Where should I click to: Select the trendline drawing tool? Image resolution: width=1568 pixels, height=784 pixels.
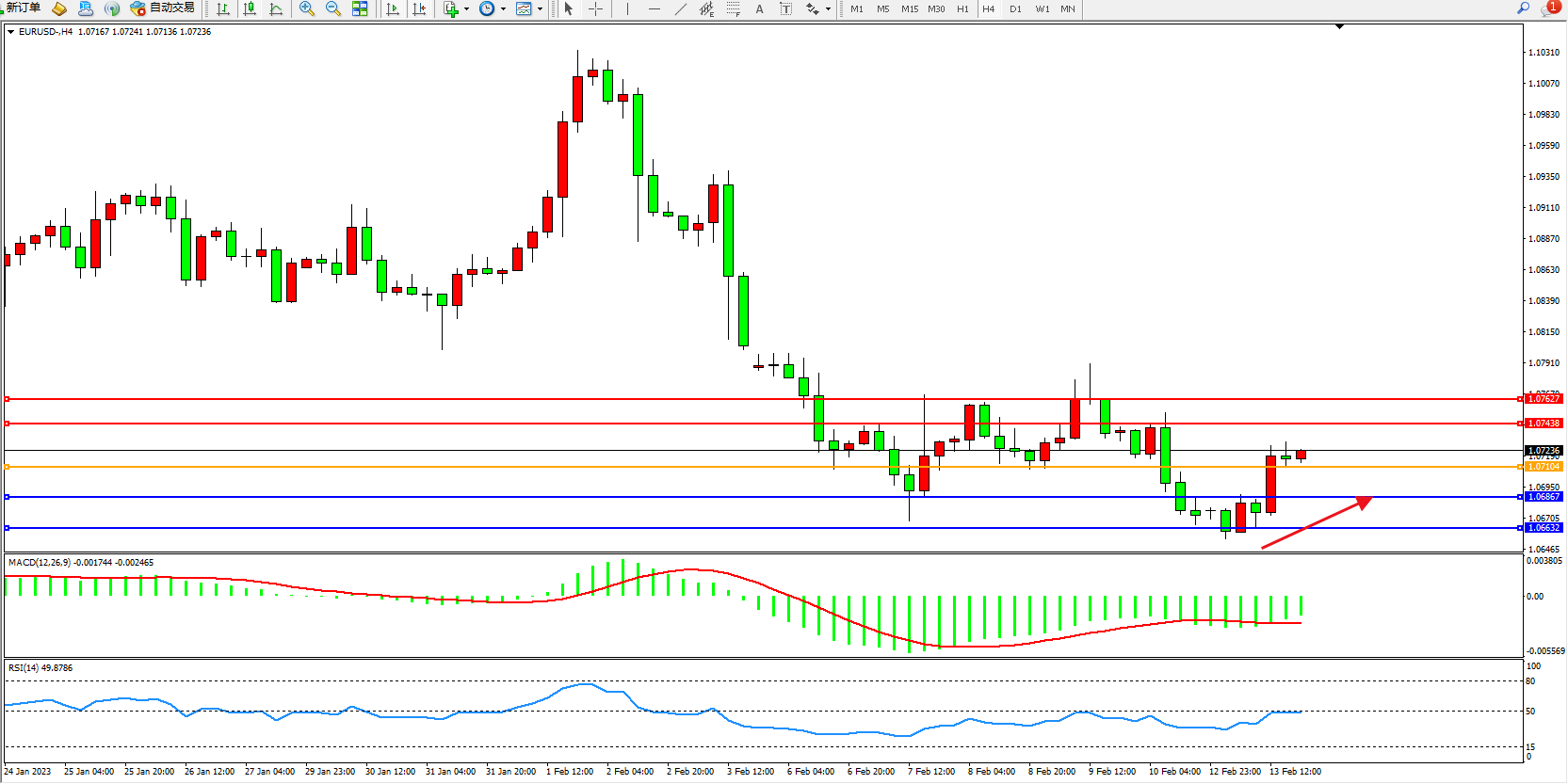pyautogui.click(x=681, y=8)
